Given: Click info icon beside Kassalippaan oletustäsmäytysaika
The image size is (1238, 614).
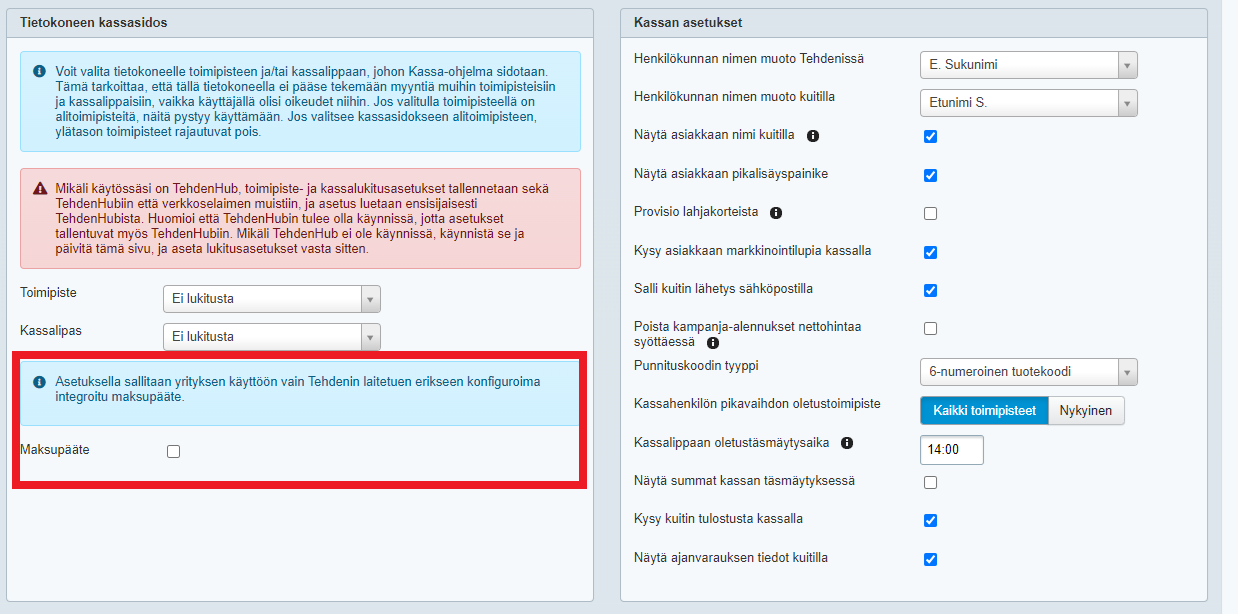Looking at the screenshot, I should point(847,443).
